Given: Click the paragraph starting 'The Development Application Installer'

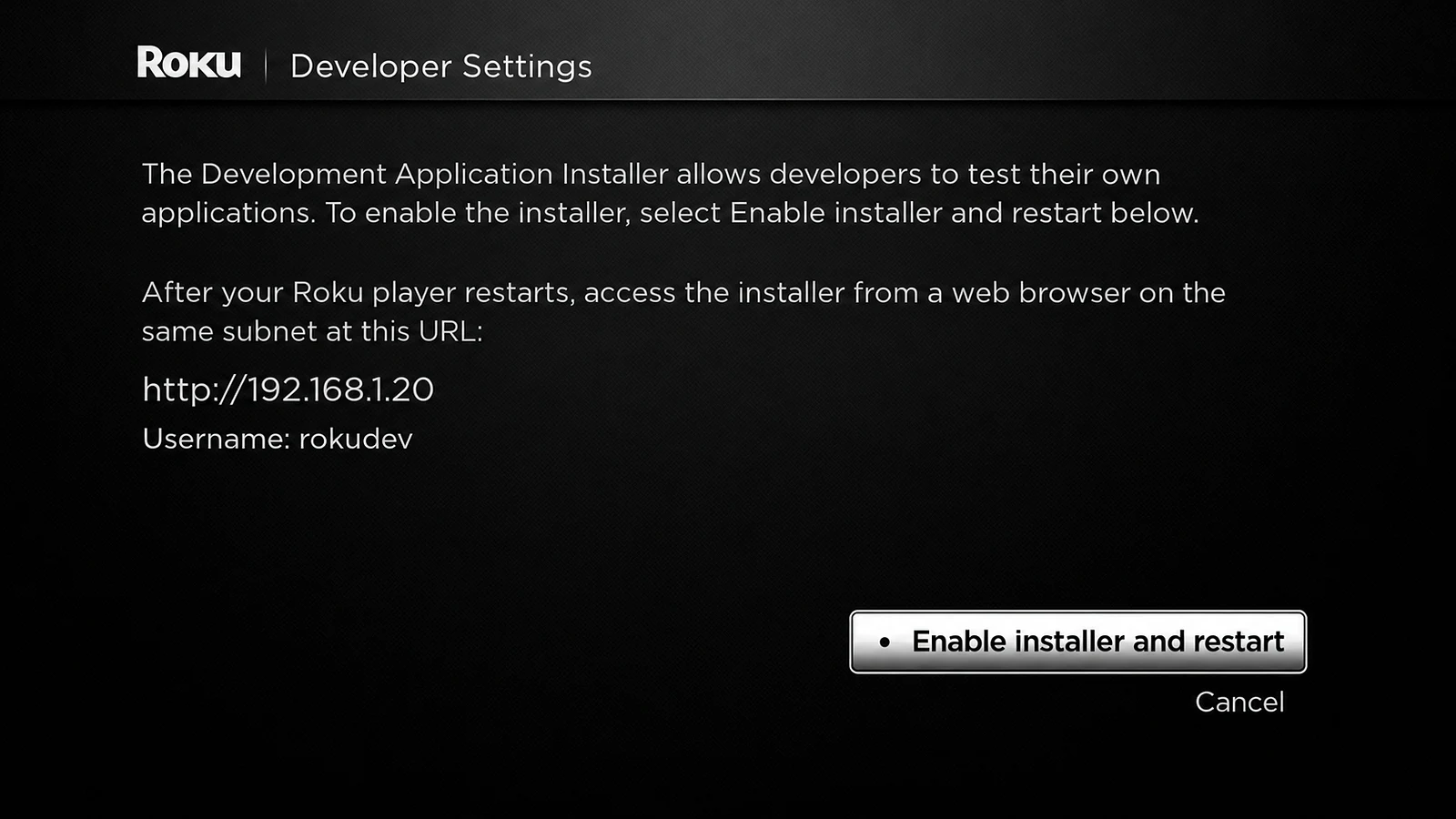Looking at the screenshot, I should tap(671, 193).
